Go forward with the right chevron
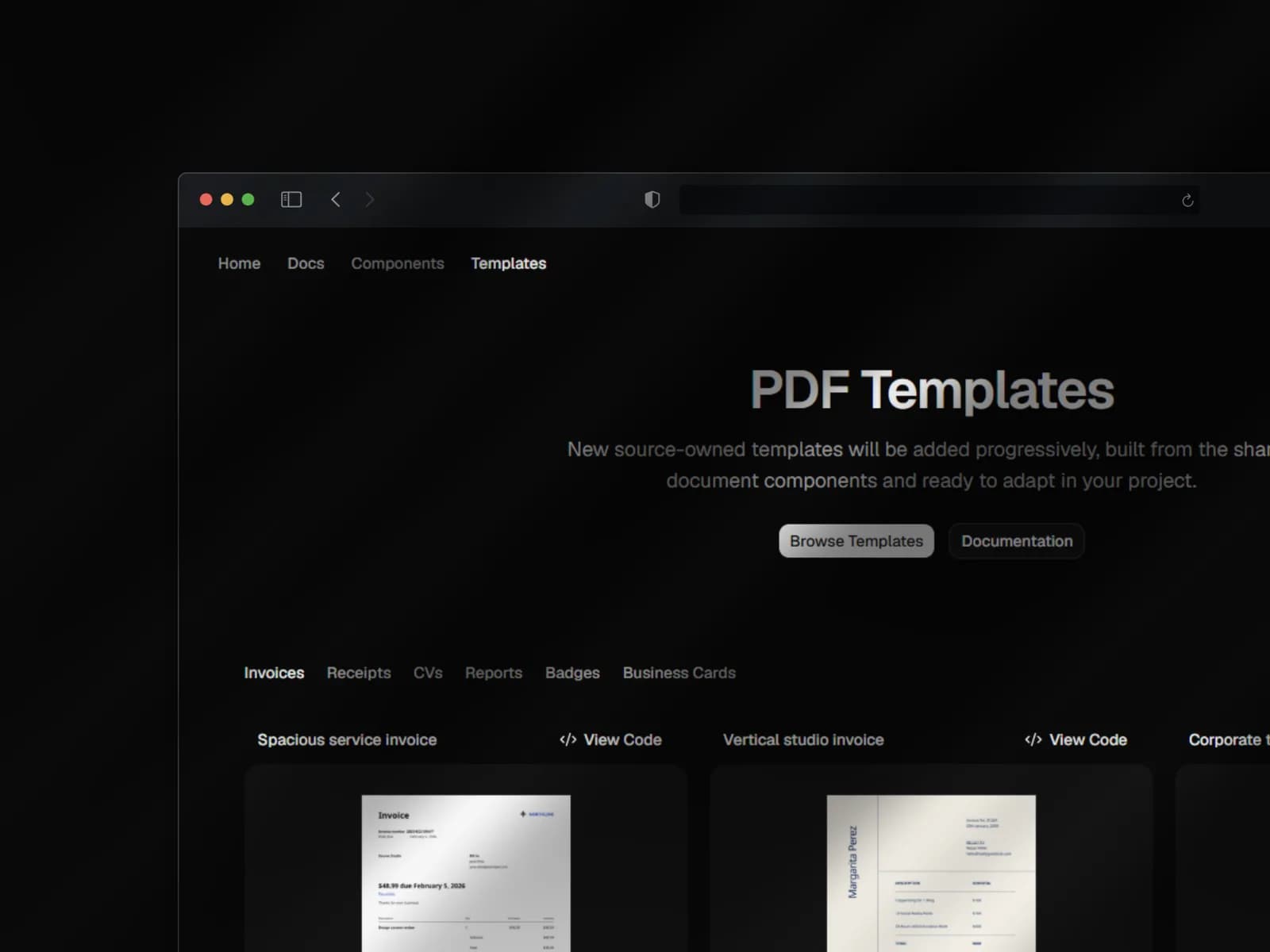 (370, 200)
